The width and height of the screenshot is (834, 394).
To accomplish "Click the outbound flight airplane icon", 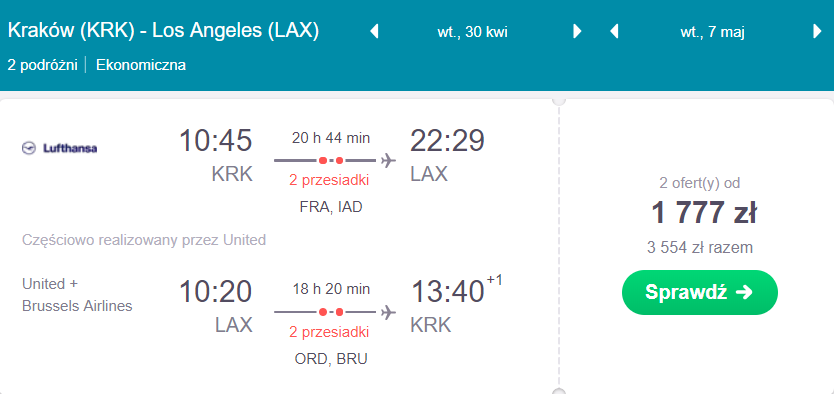I will point(389,160).
